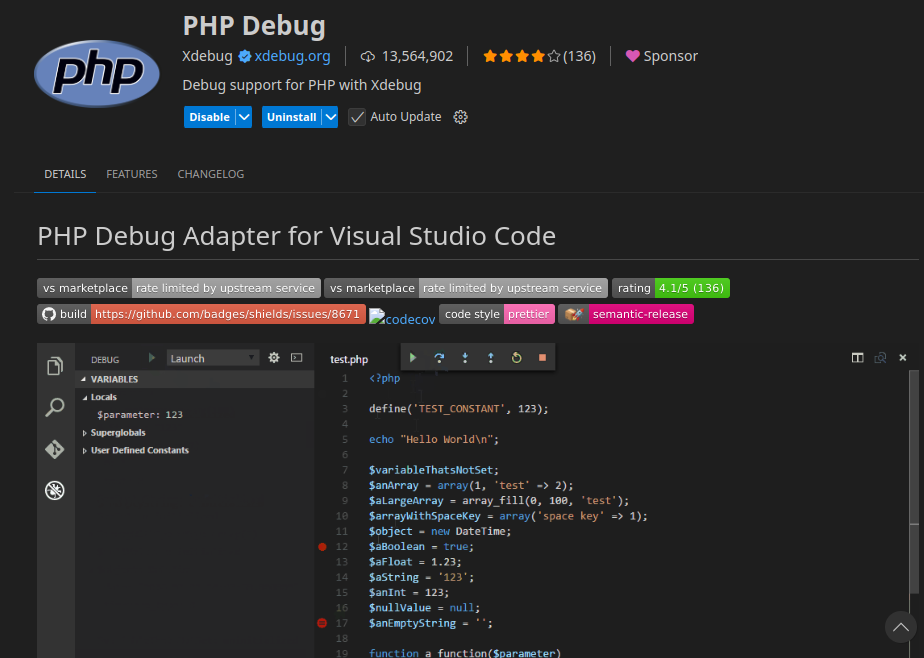
Task: Uninstall the PHP Debug extension
Action: pyautogui.click(x=292, y=117)
